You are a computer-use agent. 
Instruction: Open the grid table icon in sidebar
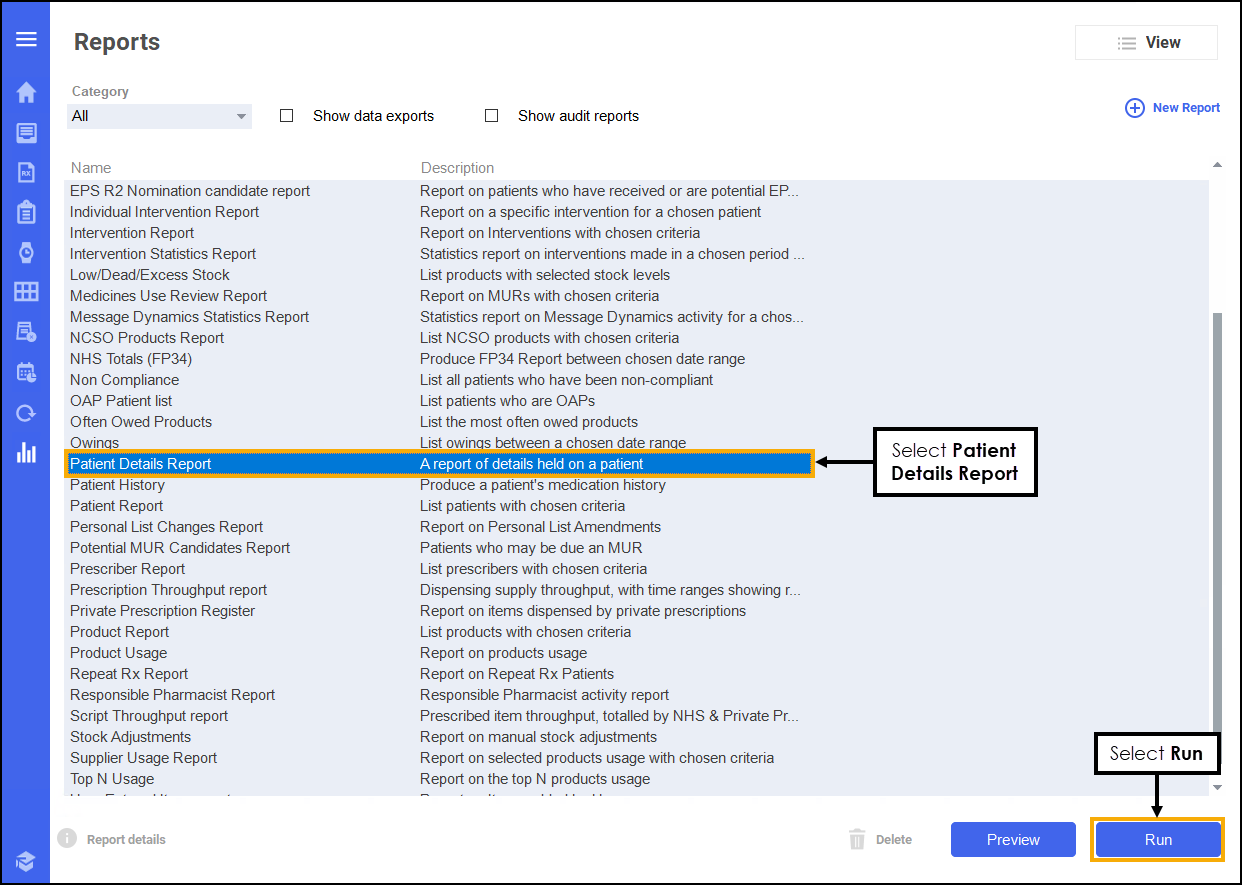(x=26, y=292)
